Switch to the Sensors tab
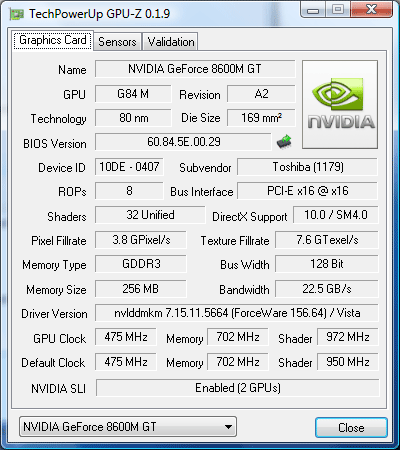400x450 pixels. click(x=117, y=42)
